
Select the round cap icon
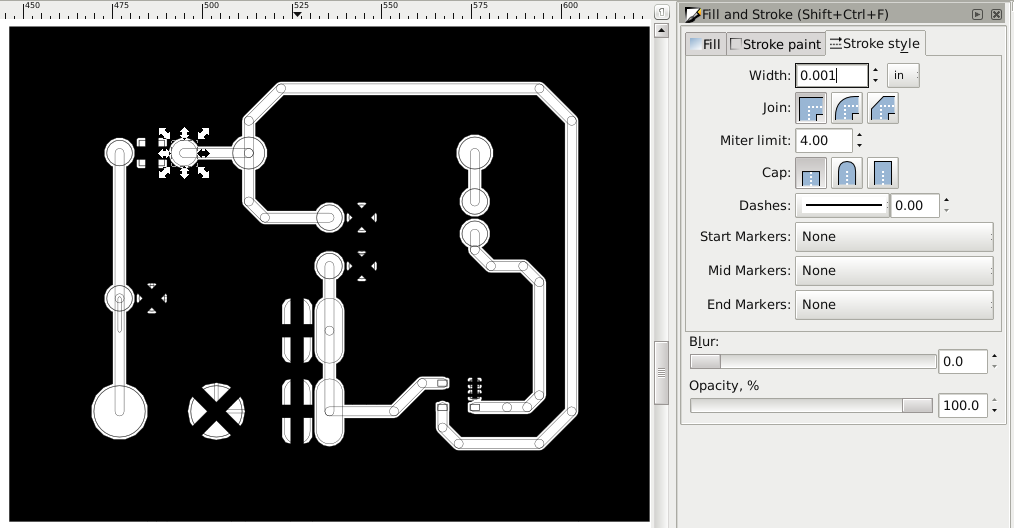coord(847,173)
